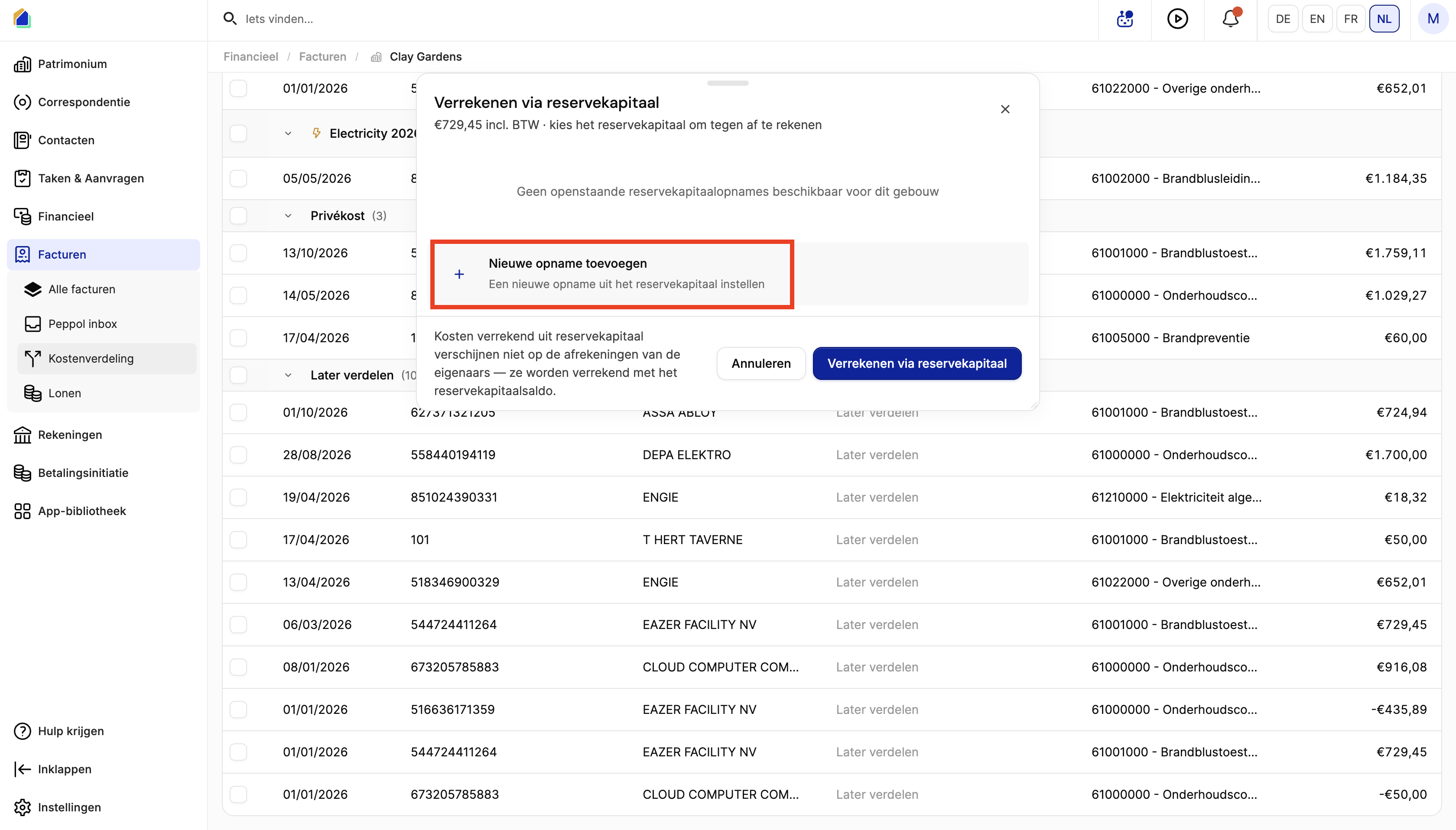
Task: Close the Verrekenen via reservekapitaal dialog
Action: 1005,109
